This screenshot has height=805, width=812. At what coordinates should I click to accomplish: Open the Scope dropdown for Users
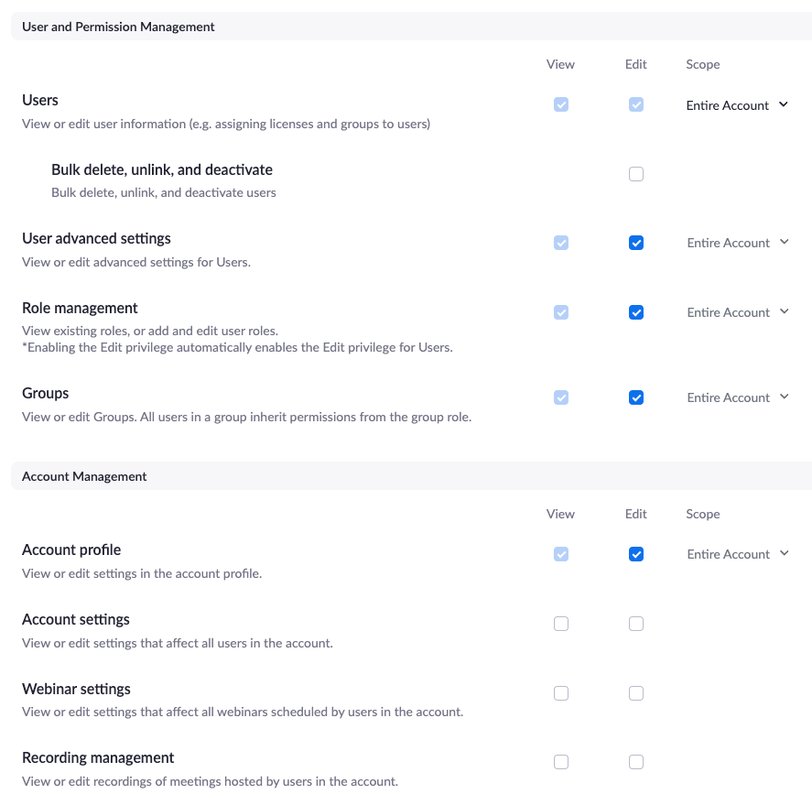point(737,104)
